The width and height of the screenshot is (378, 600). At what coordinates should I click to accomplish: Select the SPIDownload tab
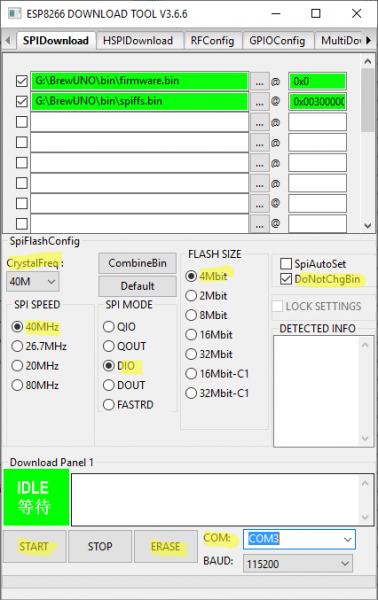pos(55,41)
